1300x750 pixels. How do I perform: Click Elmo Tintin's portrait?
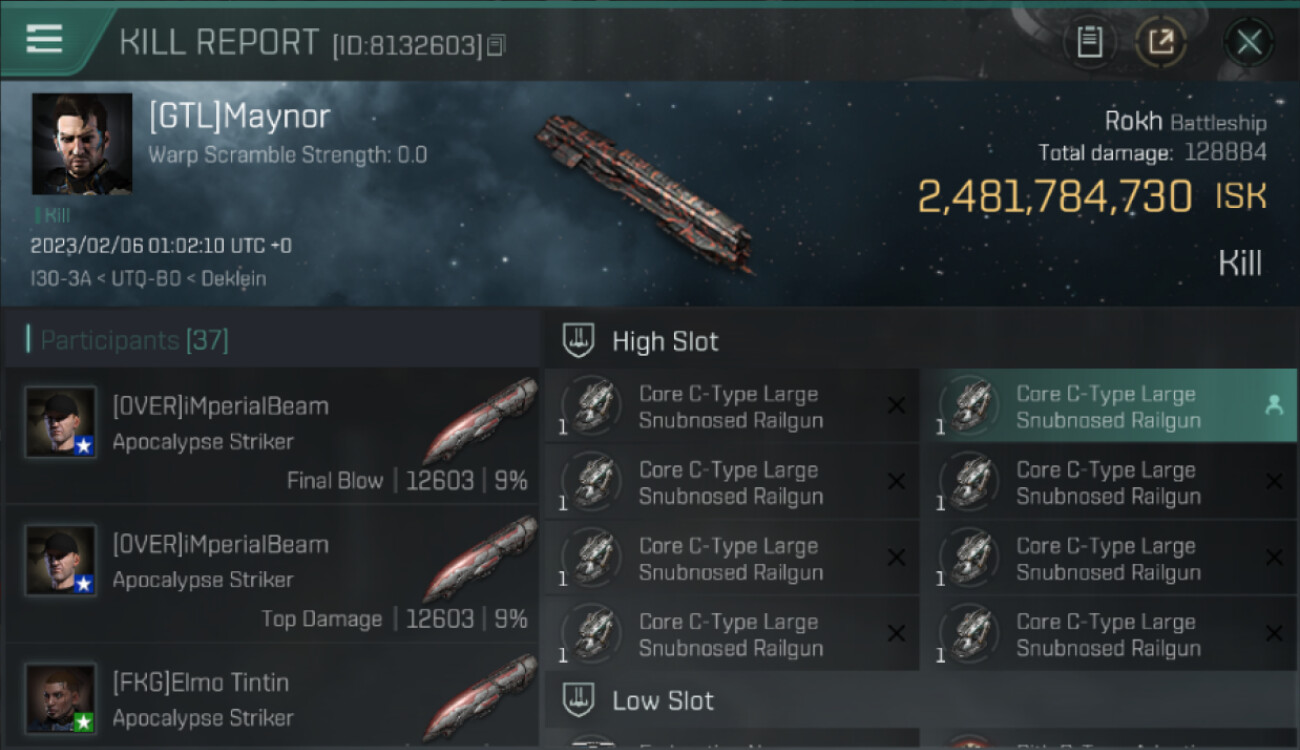[61, 698]
